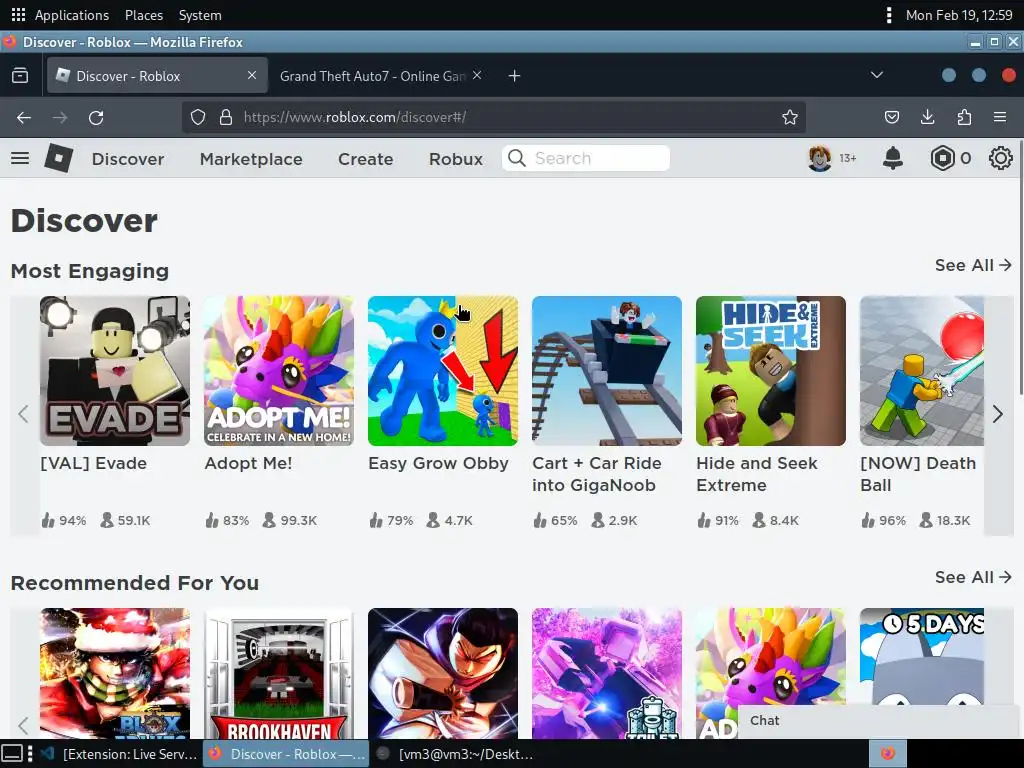Image resolution: width=1024 pixels, height=768 pixels.
Task: Click the Roblox search field
Action: tap(586, 158)
